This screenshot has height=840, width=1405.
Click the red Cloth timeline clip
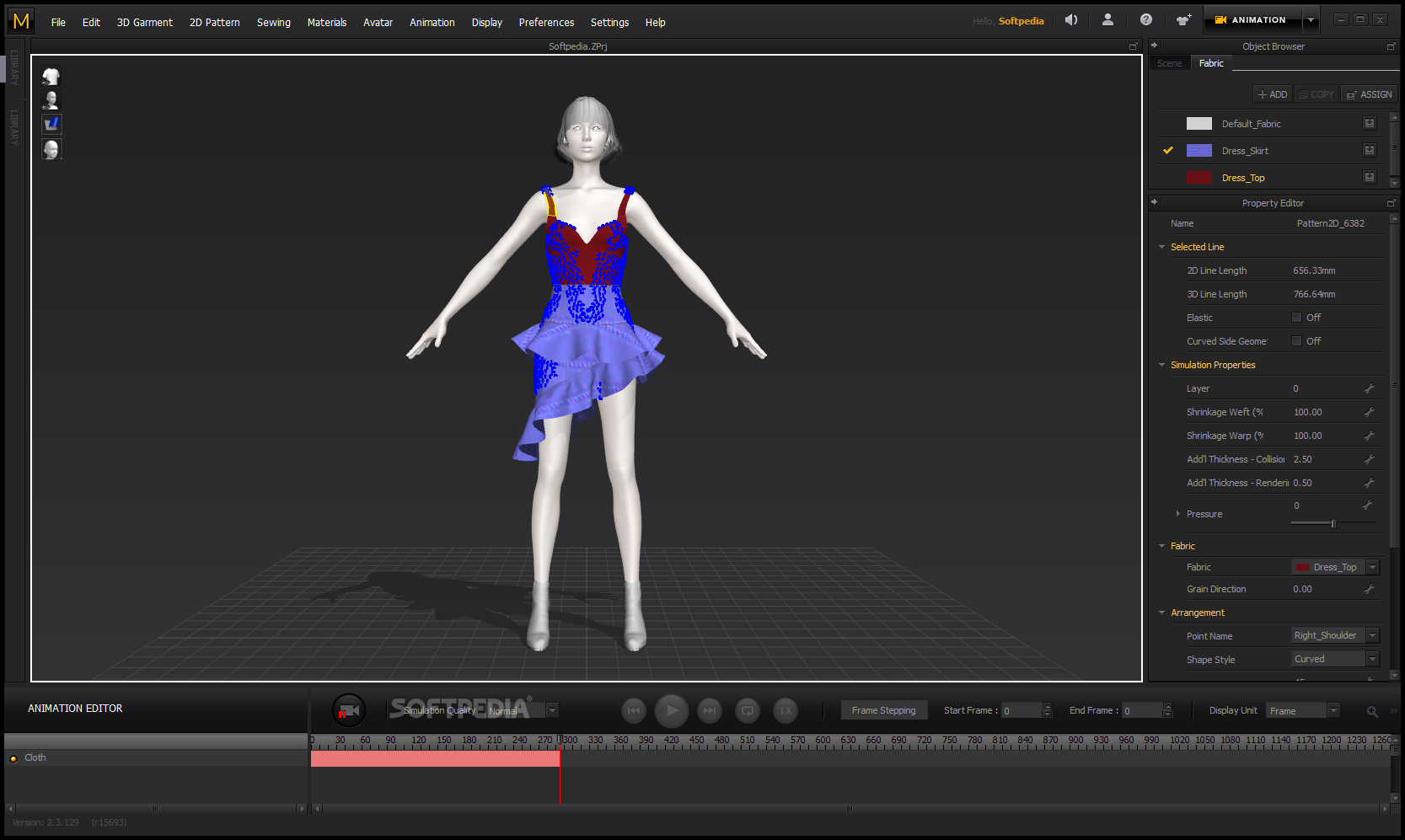[x=435, y=758]
